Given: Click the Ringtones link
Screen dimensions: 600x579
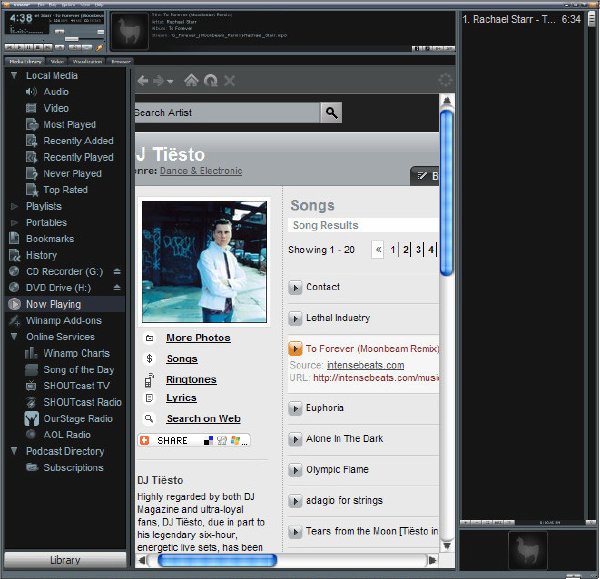Looking at the screenshot, I should click(191, 379).
